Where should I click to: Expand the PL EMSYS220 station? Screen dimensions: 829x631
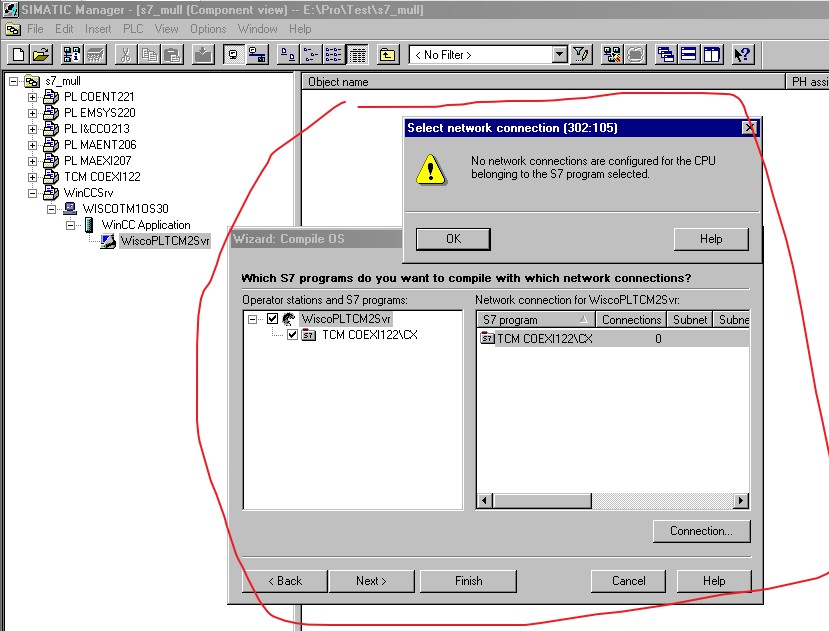pos(33,113)
